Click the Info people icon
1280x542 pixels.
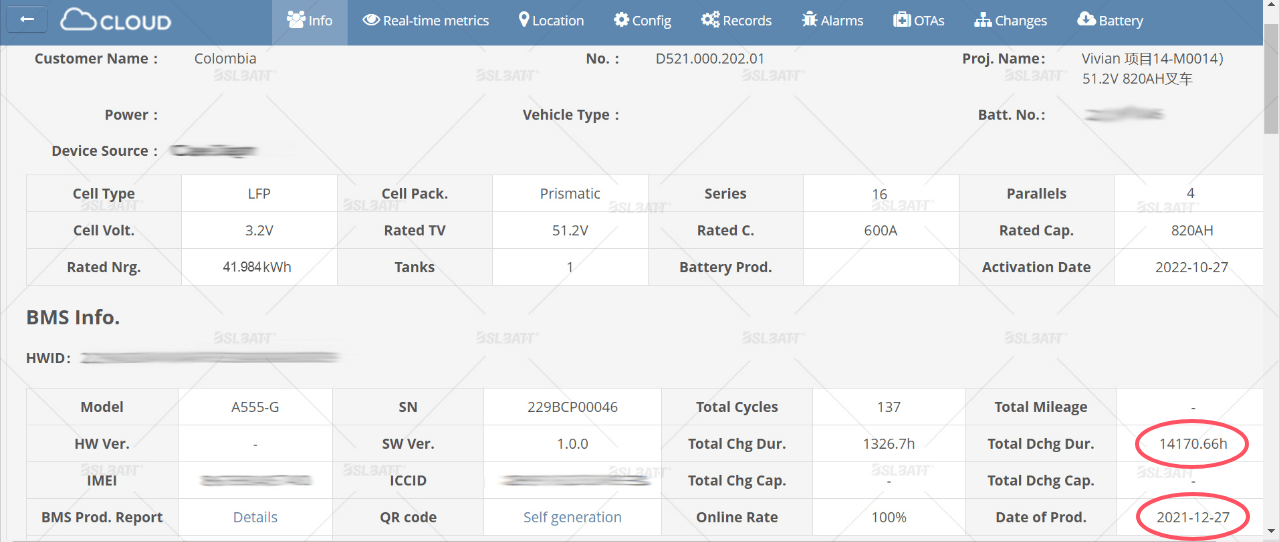(x=296, y=19)
